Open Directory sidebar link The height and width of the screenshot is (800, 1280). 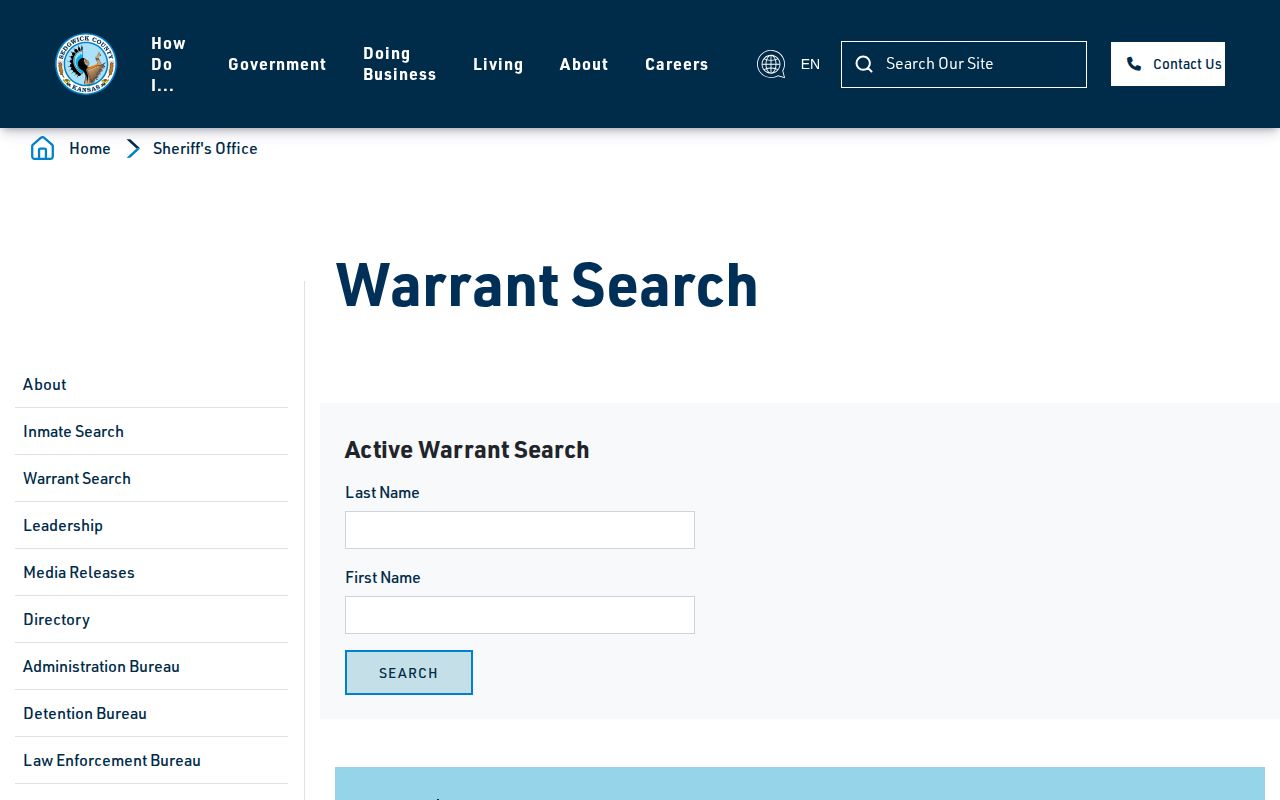tap(151, 619)
